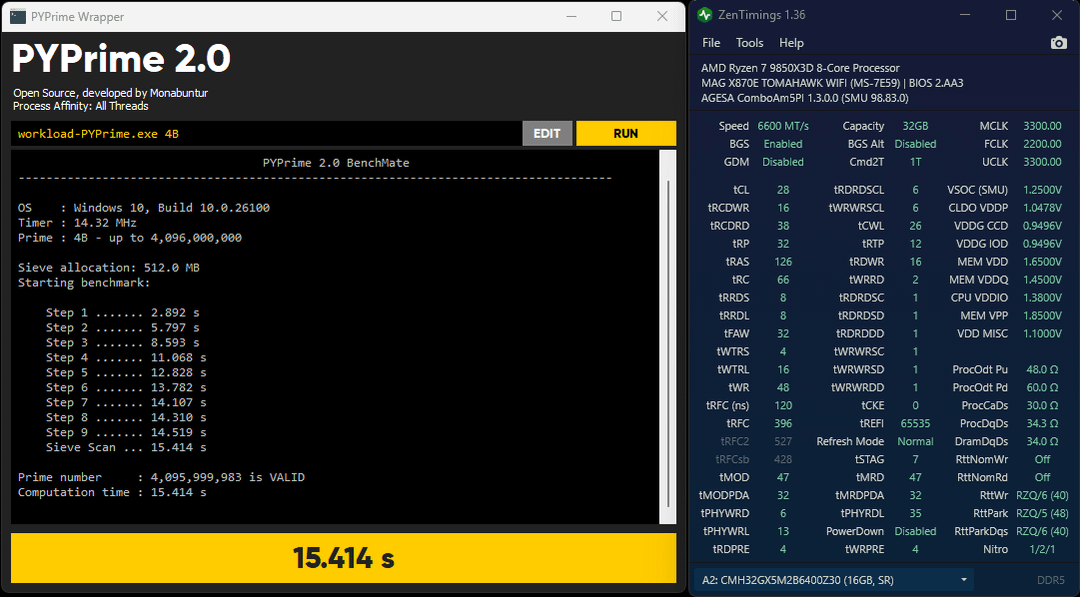Viewport: 1080px width, 597px height.
Task: Maximize the ZenTimings window
Action: (1011, 15)
